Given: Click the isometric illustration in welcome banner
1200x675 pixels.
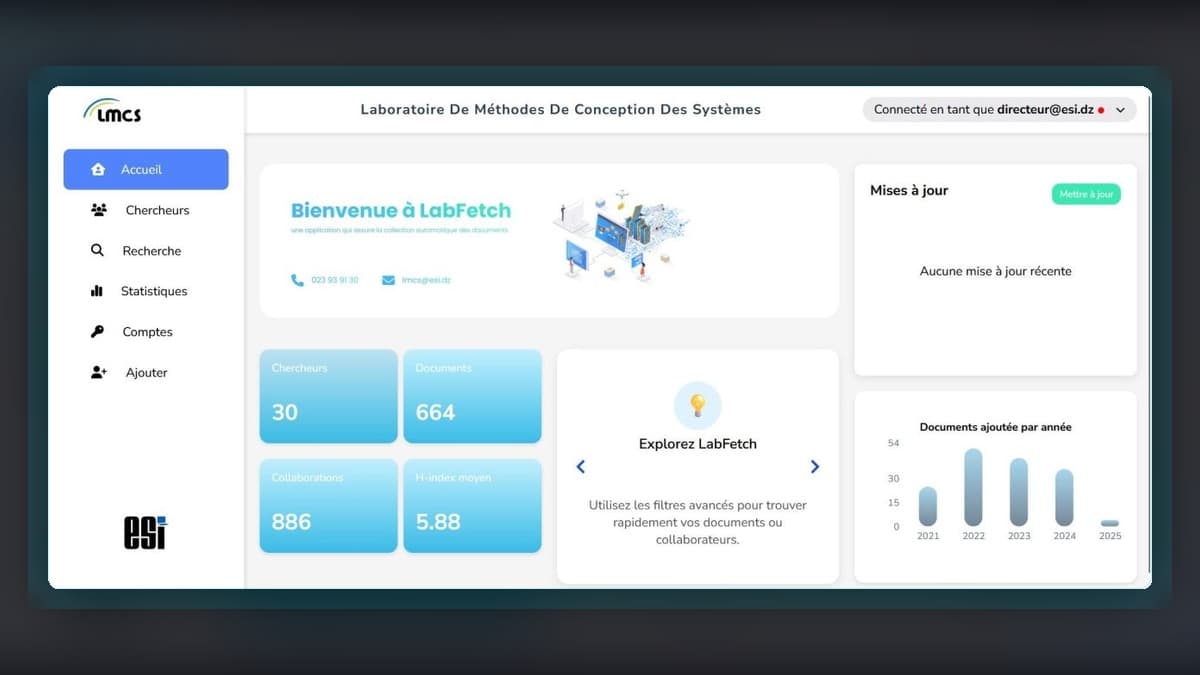Looking at the screenshot, I should [620, 234].
